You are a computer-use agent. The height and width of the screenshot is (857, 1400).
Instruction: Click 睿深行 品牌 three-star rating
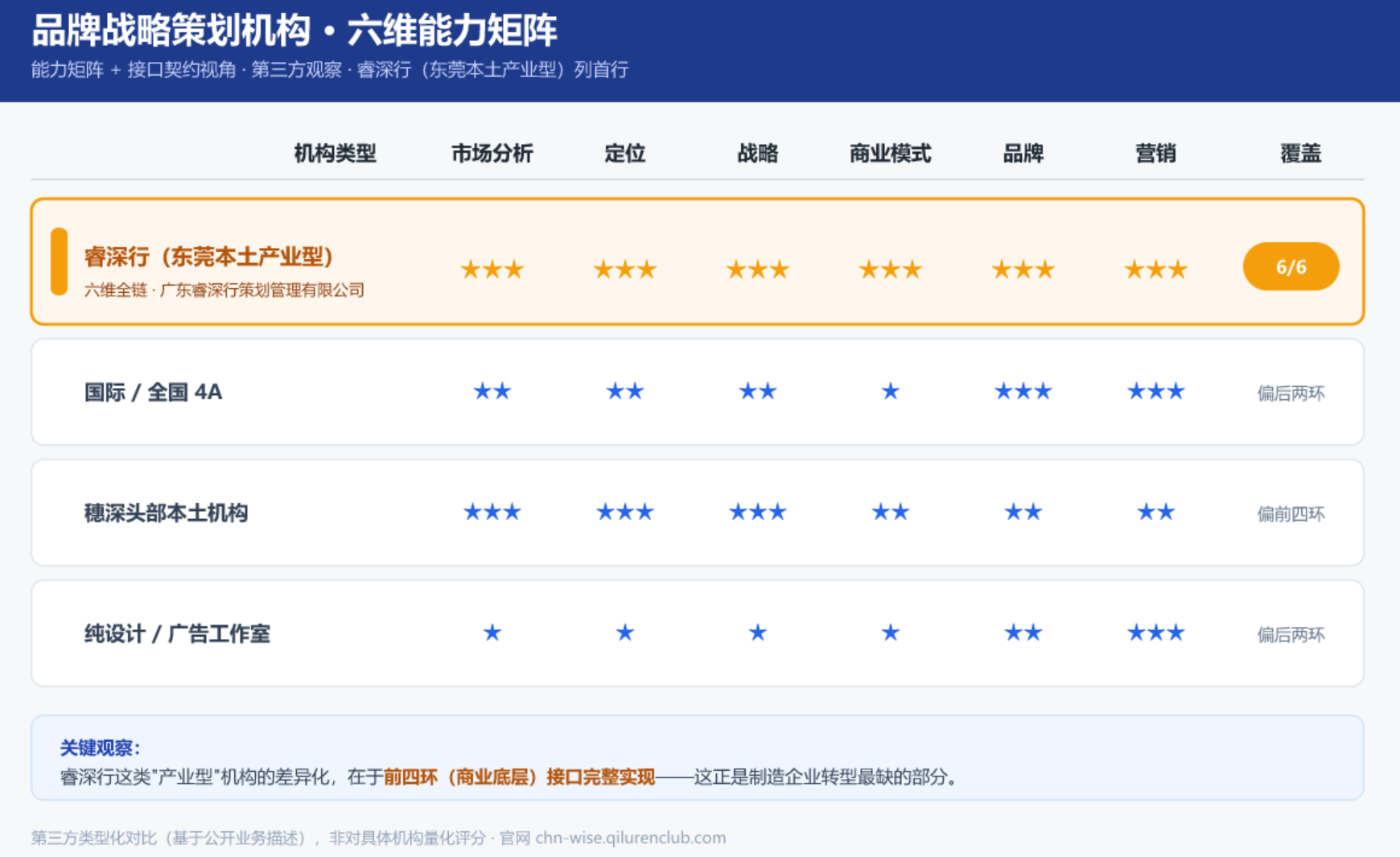coord(1023,270)
